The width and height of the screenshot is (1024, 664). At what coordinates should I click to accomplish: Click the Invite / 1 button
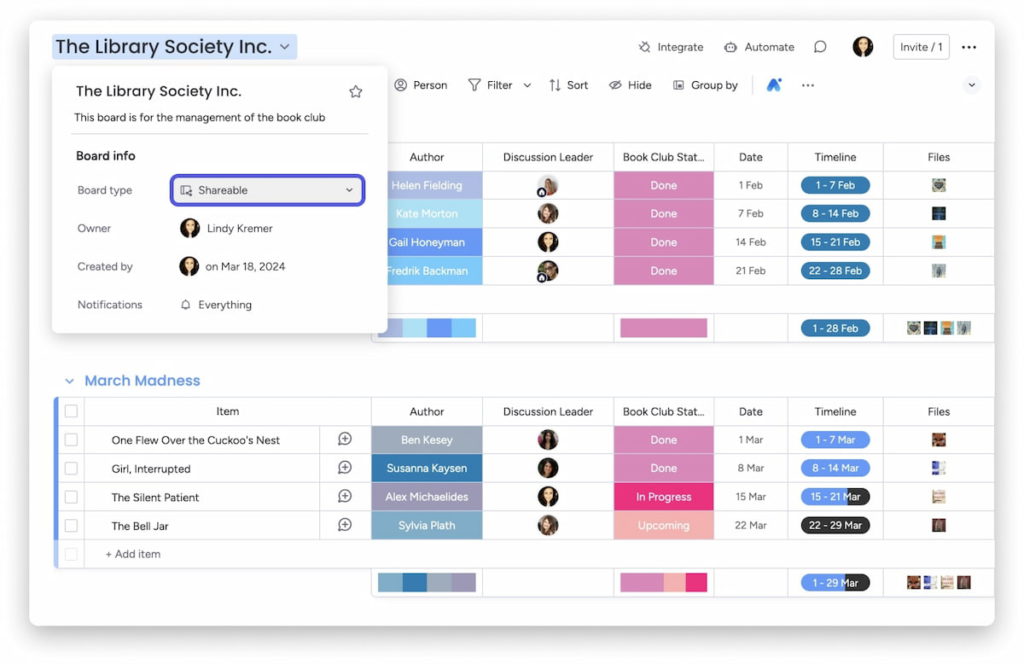[920, 46]
